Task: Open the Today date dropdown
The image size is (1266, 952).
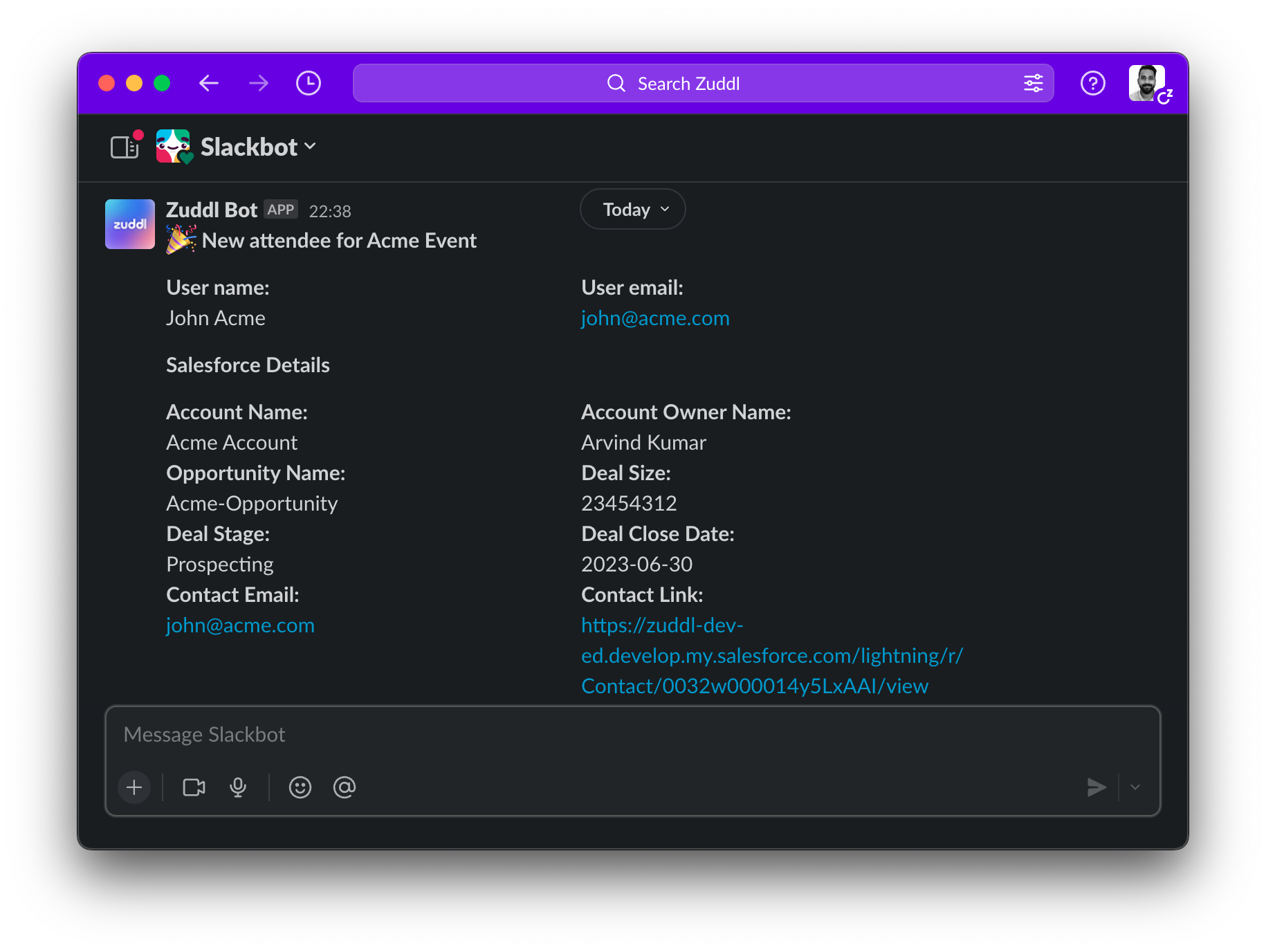Action: (x=632, y=210)
